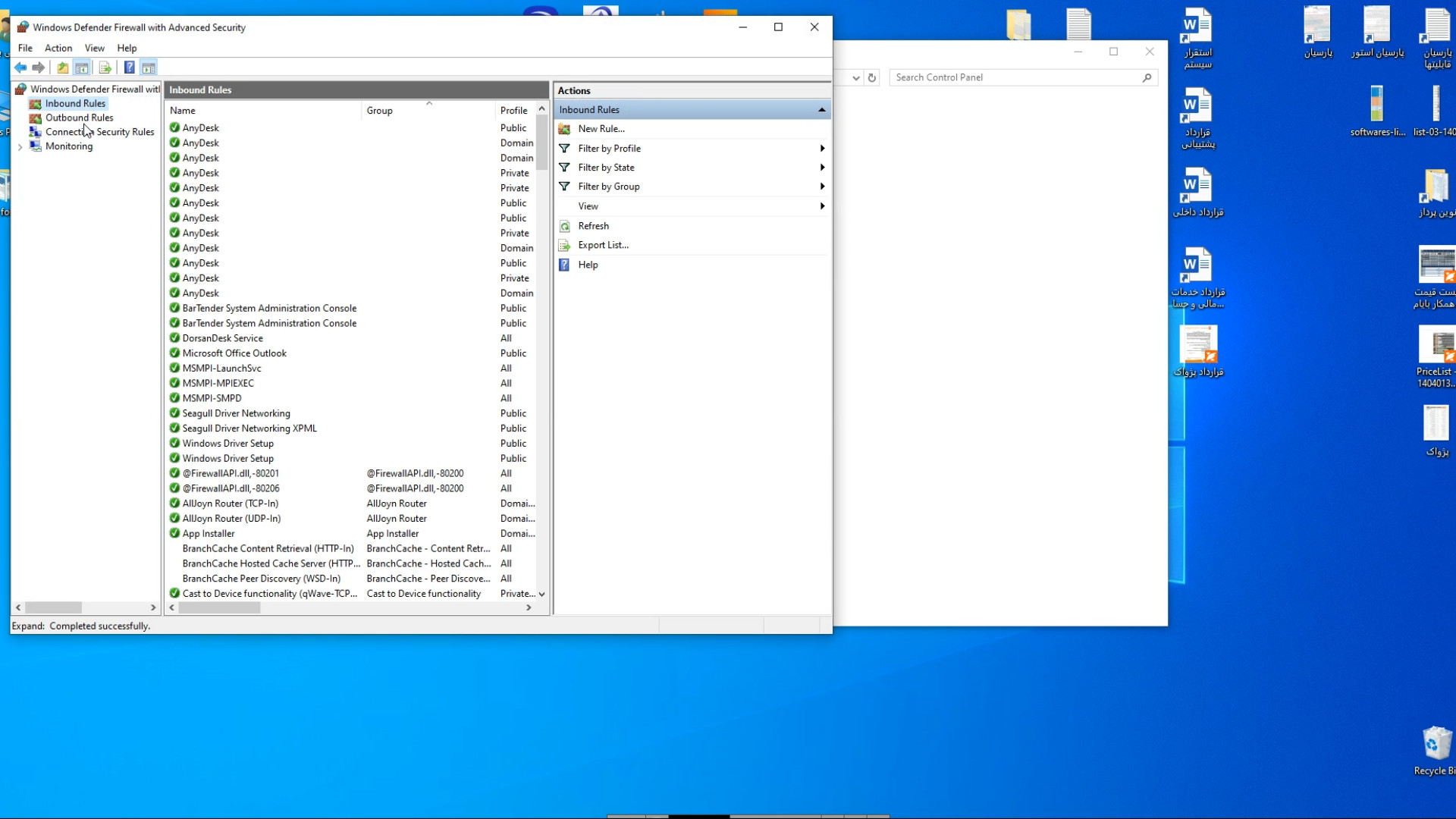1456x819 pixels.
Task: Click the New Rule icon in Actions
Action: 564,129
